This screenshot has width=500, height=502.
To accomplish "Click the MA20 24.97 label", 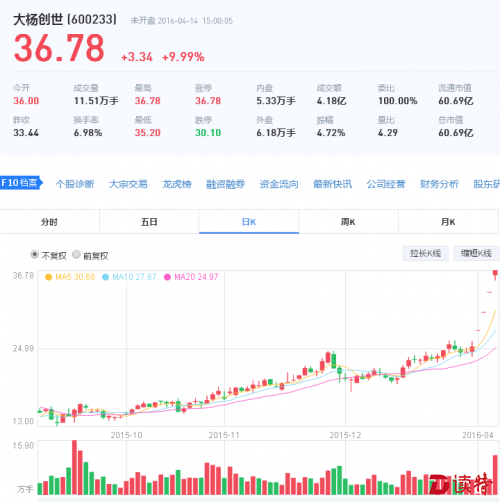I will 196,277.
